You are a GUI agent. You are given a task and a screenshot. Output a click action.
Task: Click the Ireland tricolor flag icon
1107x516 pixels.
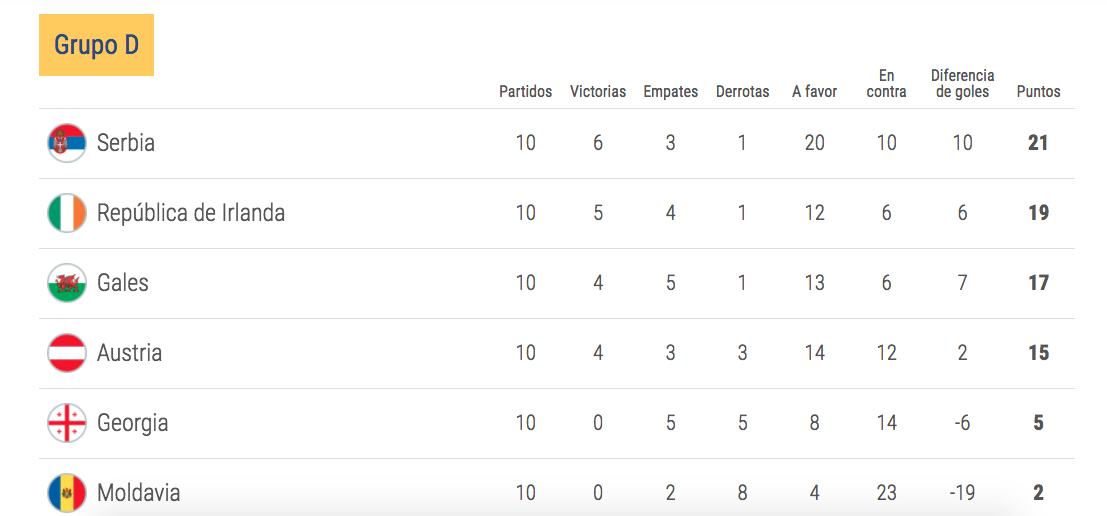click(x=67, y=213)
